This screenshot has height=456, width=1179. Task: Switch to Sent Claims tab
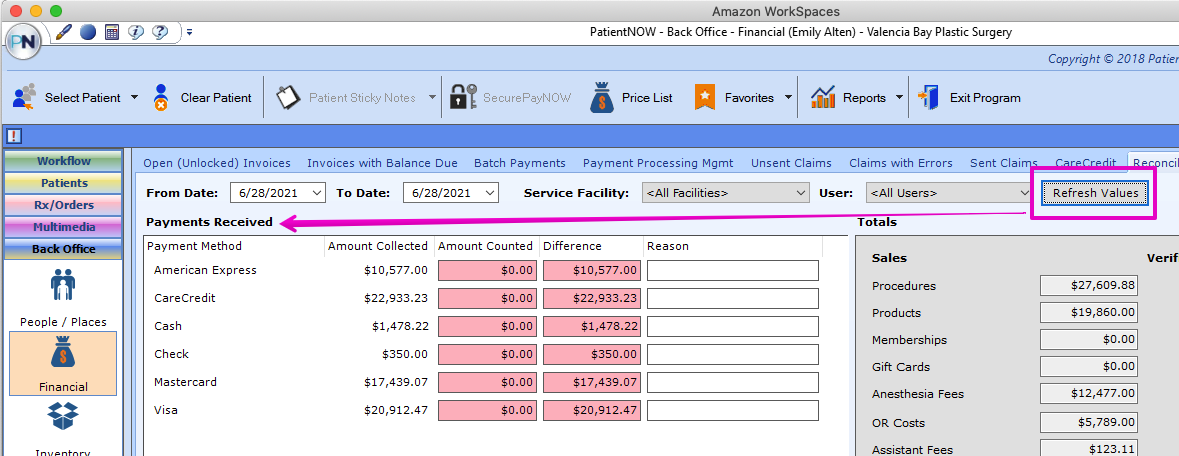(1004, 163)
